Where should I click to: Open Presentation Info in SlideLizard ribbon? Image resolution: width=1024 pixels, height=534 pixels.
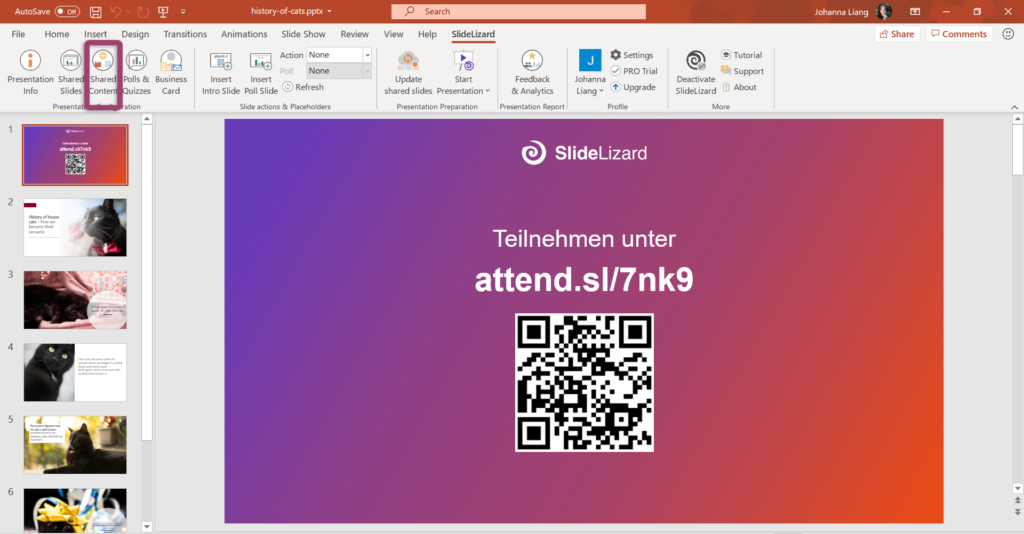(x=30, y=72)
